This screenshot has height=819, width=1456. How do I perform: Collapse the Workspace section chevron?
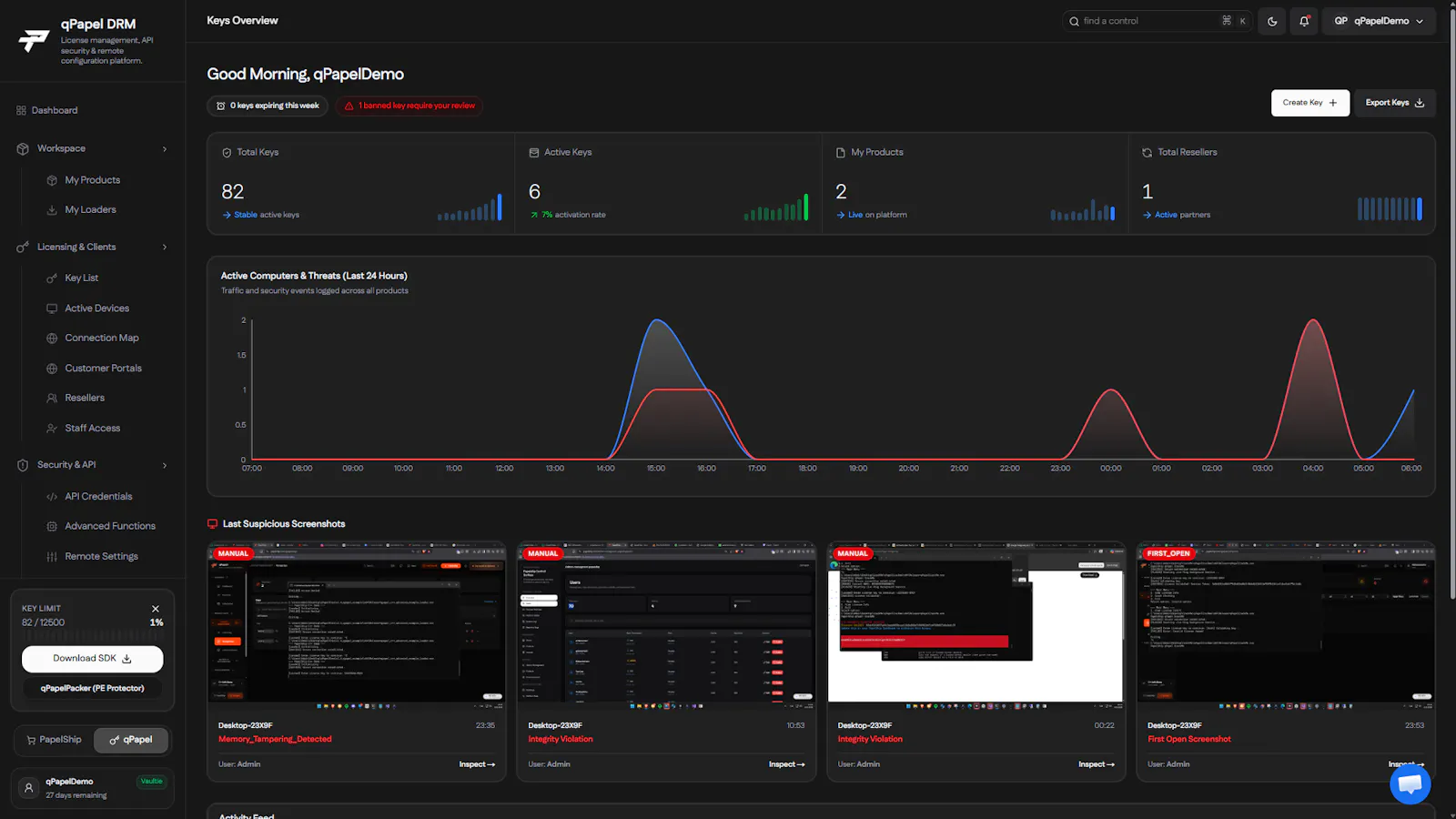pos(165,148)
